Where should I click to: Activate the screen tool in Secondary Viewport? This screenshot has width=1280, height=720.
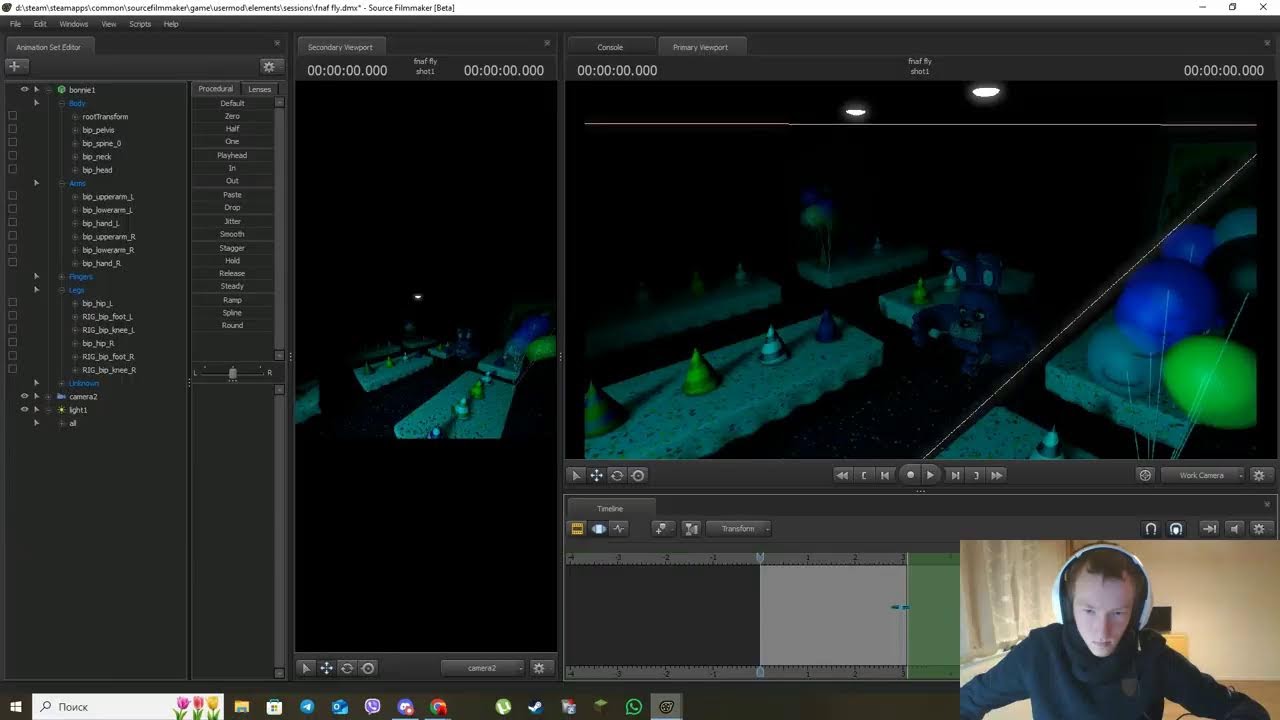(x=368, y=668)
